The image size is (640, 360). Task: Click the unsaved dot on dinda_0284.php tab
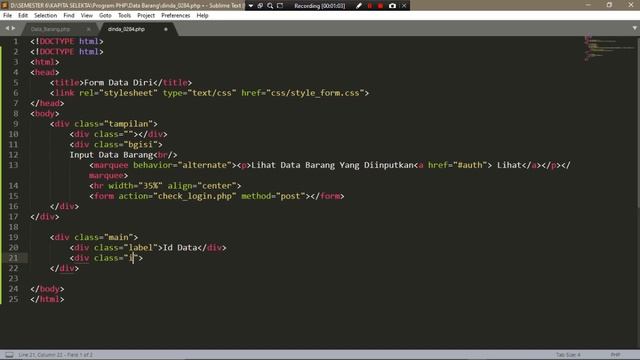[166, 29]
